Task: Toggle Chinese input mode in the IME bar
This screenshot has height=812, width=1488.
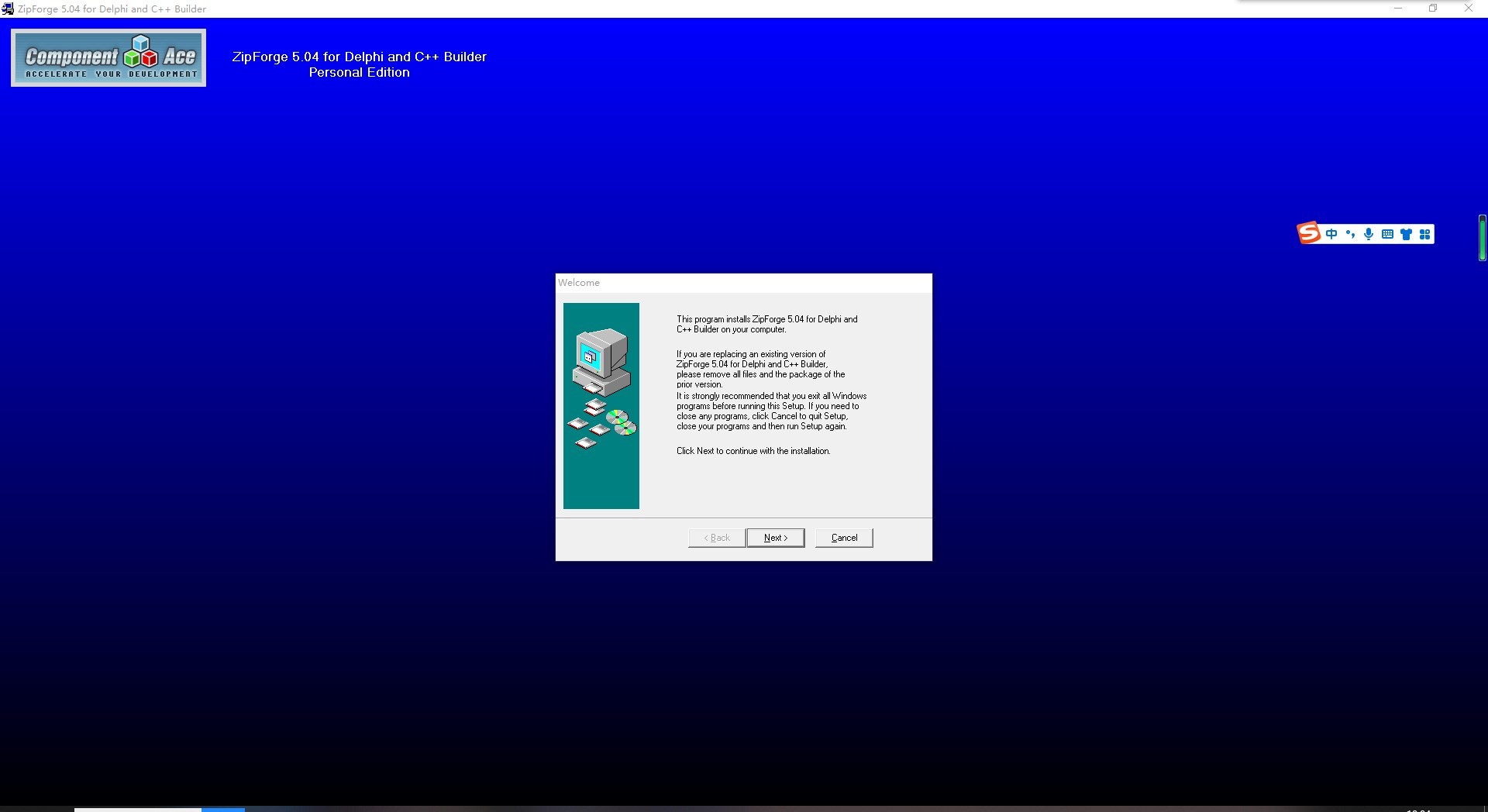Action: tap(1331, 234)
